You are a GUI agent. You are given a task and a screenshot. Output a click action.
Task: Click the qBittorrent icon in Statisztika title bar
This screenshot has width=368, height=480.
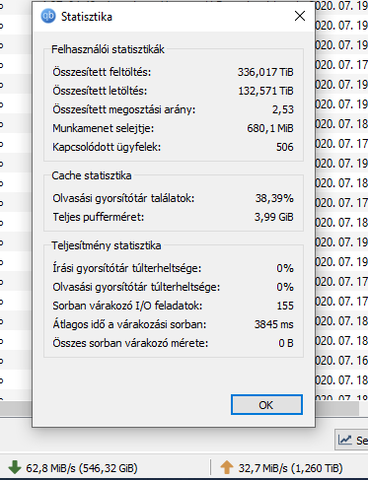pyautogui.click(x=48, y=16)
